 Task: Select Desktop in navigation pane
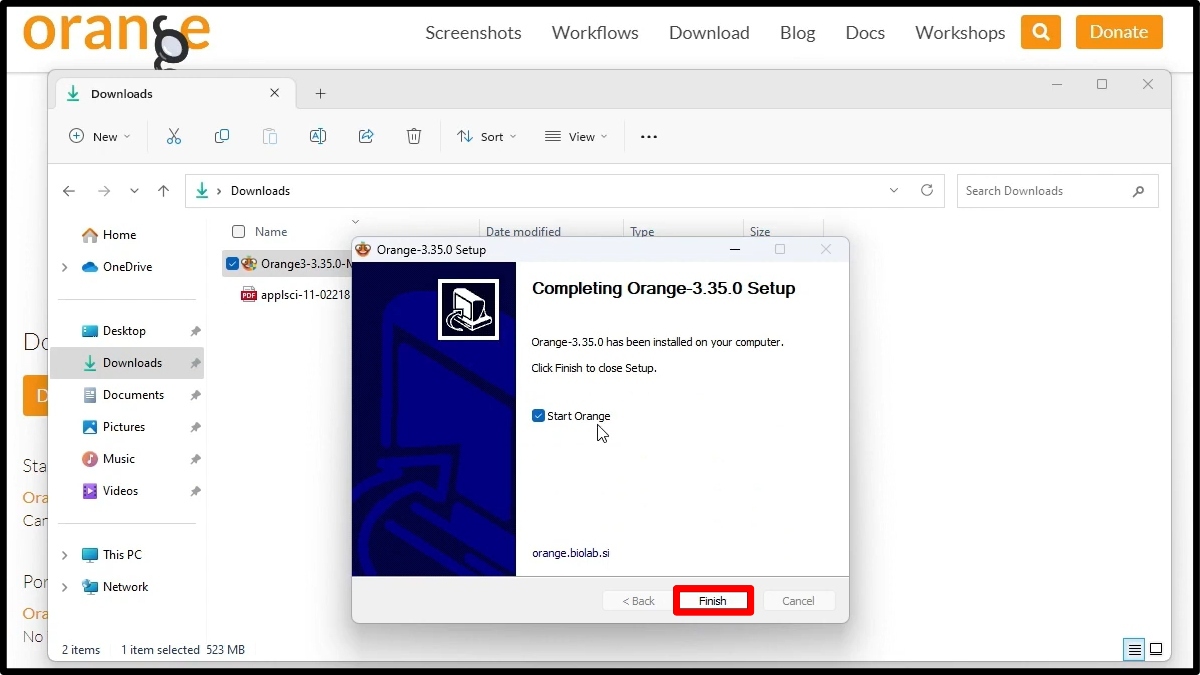point(124,331)
